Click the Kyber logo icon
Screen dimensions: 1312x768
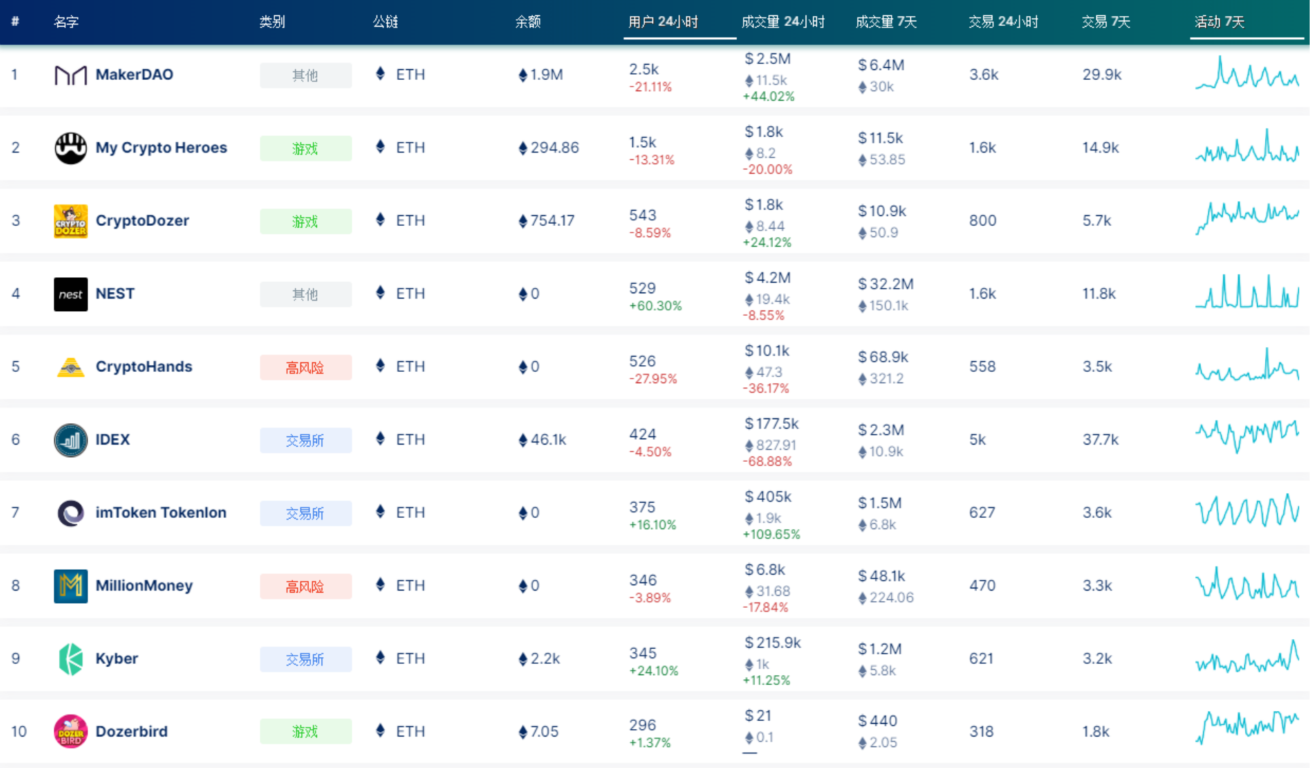click(71, 659)
